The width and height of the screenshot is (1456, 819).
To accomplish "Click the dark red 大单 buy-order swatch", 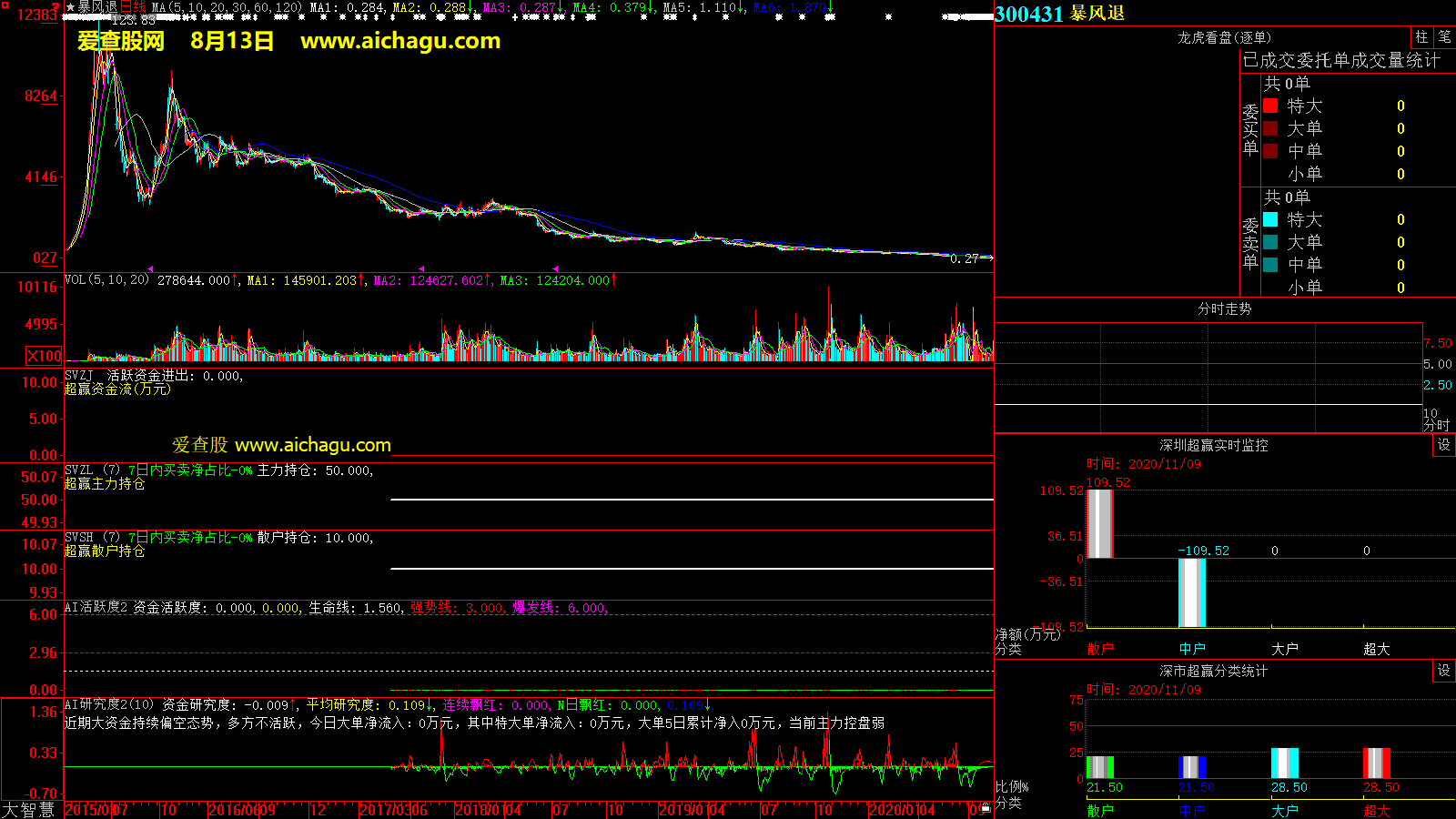I will point(1270,128).
